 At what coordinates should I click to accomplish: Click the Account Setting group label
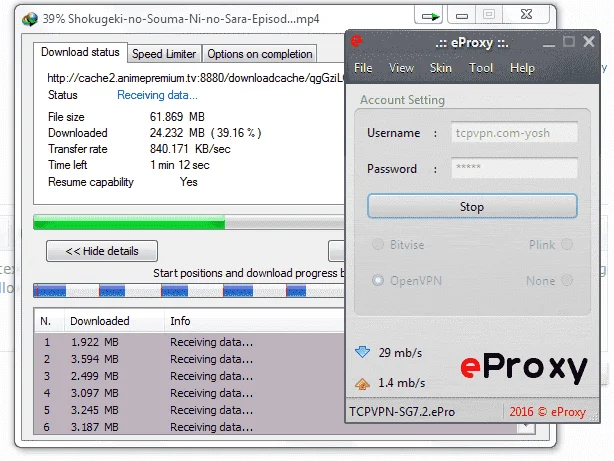tap(403, 100)
